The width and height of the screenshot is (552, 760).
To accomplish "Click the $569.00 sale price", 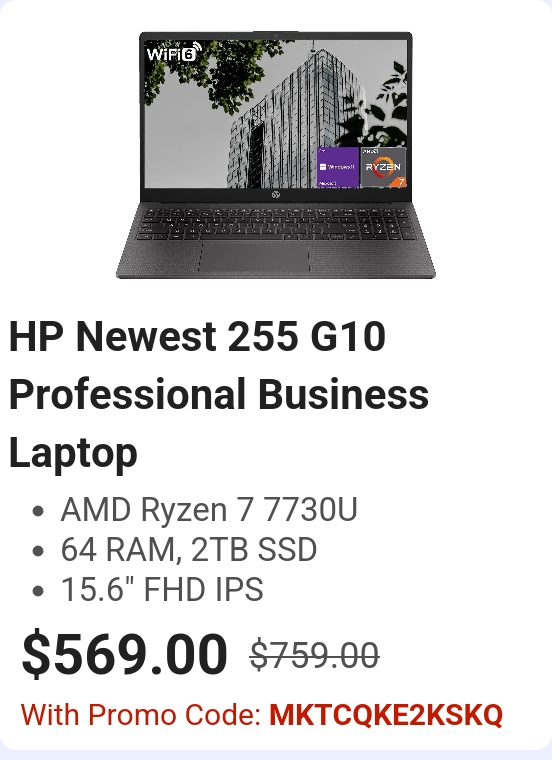I will 125,653.
